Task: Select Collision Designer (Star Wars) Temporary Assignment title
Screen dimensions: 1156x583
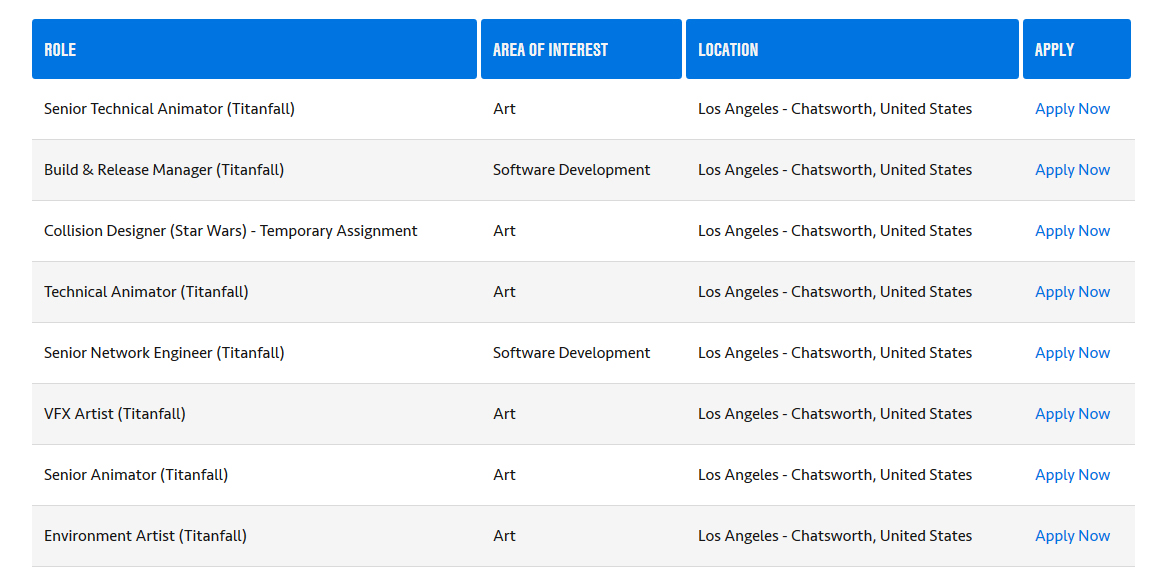Action: click(x=230, y=231)
